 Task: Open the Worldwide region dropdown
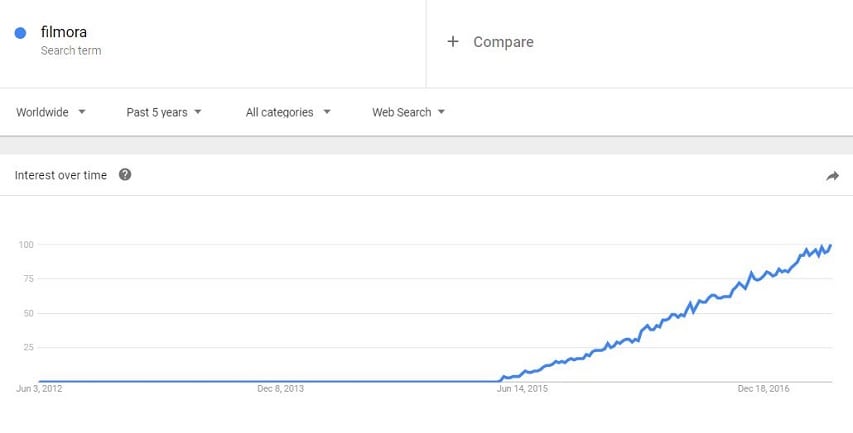click(51, 112)
